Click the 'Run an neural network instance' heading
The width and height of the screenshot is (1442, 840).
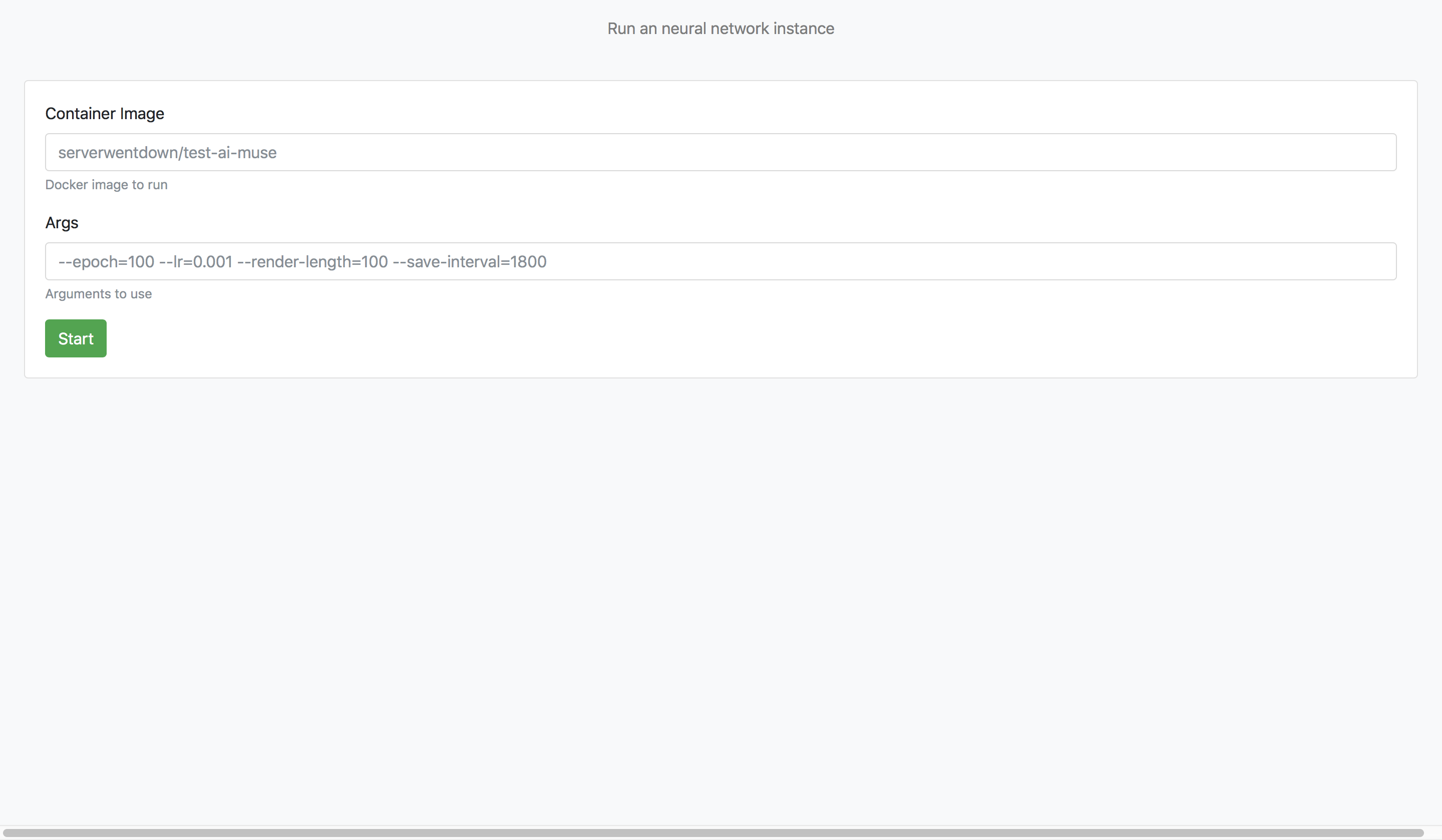pyautogui.click(x=720, y=29)
